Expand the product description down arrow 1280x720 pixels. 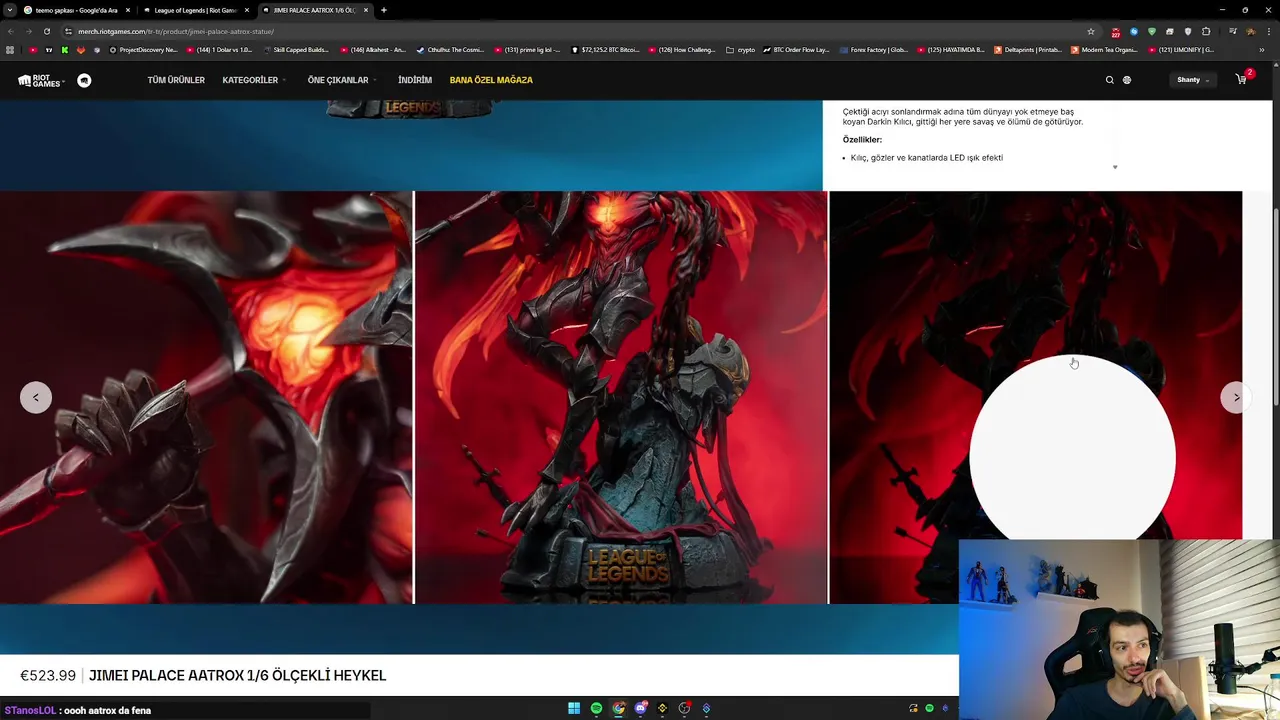(1115, 167)
